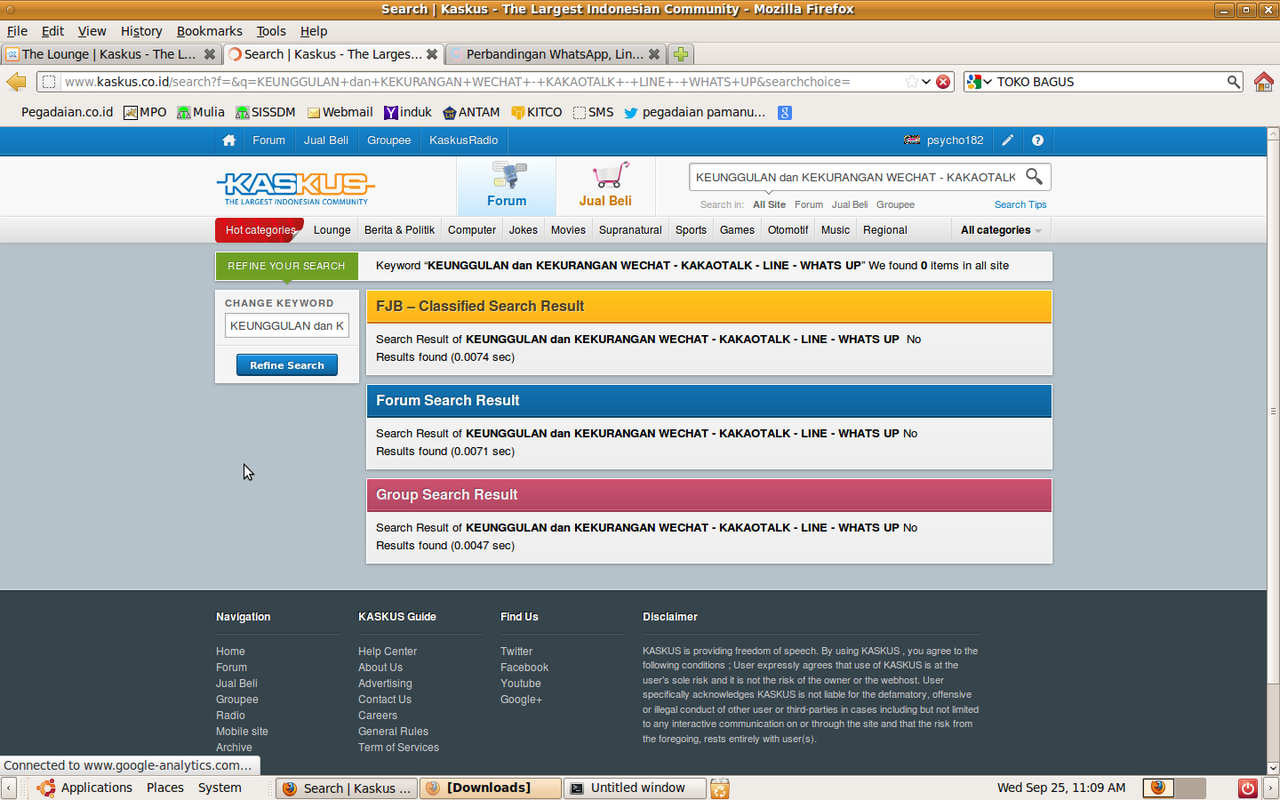Switch to workspace with Firefox icon
Image resolution: width=1280 pixels, height=800 pixels.
click(x=1158, y=788)
